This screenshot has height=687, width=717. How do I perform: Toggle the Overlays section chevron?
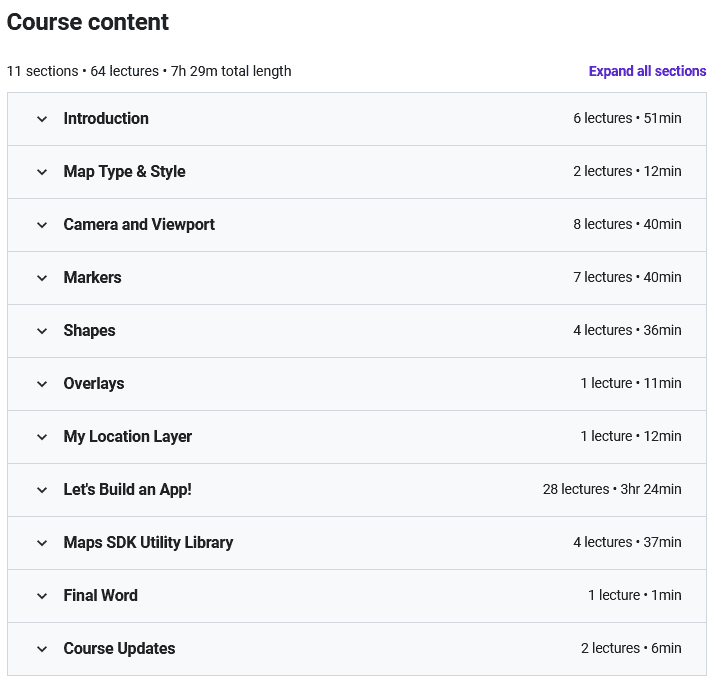click(x=42, y=384)
